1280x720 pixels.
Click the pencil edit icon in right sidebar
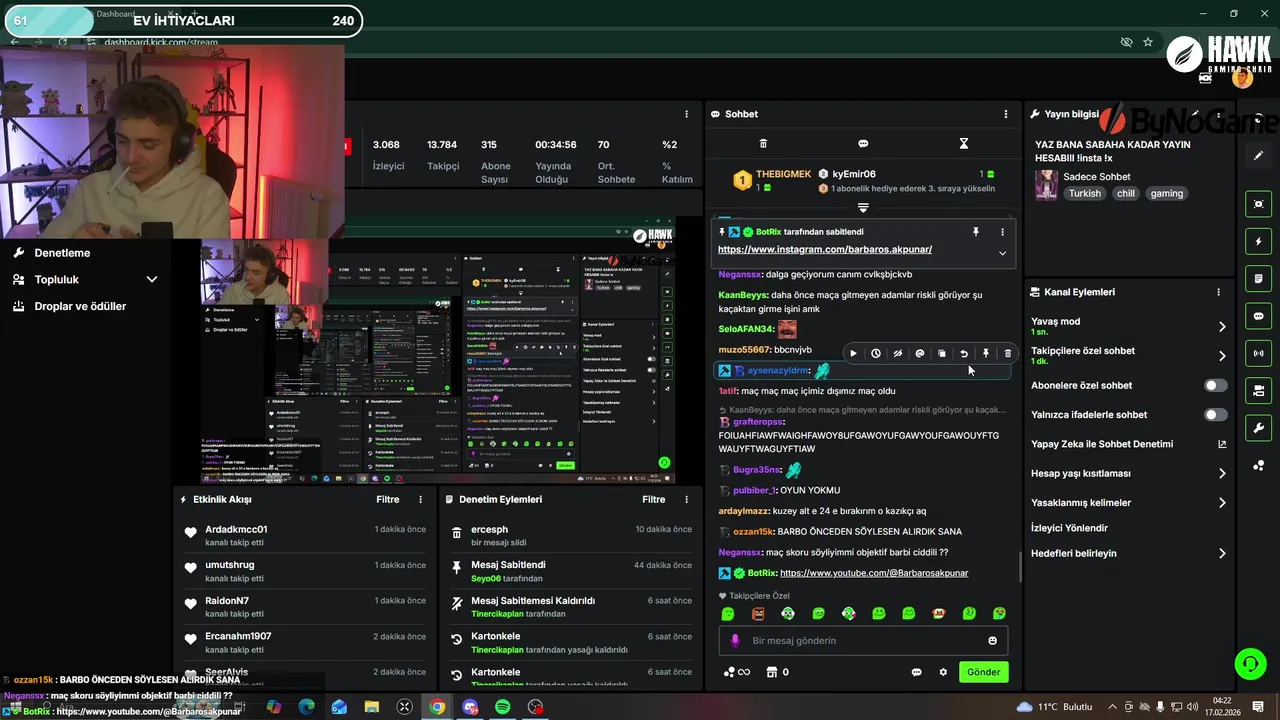1259,156
